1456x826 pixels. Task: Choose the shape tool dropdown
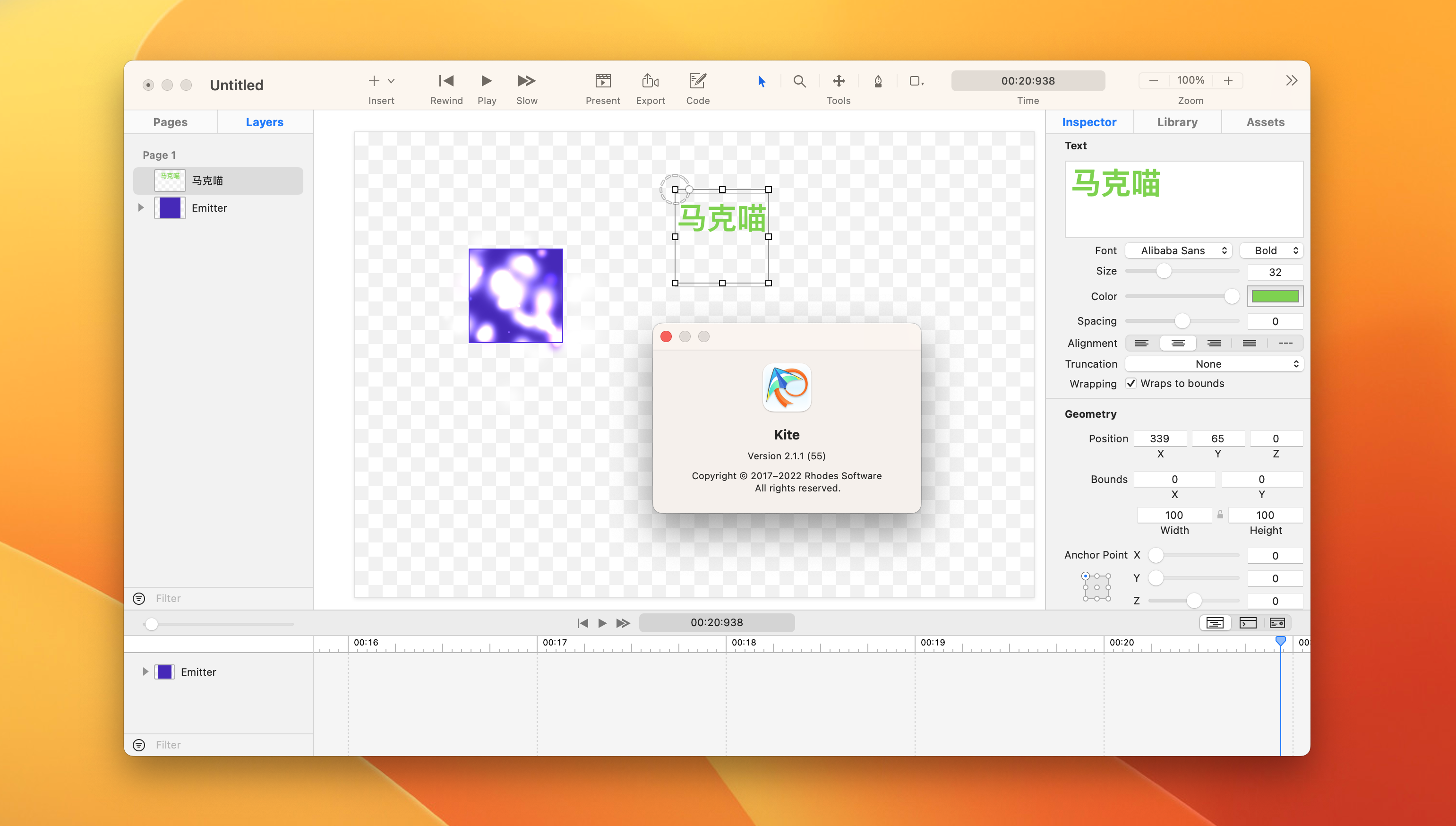coord(916,81)
